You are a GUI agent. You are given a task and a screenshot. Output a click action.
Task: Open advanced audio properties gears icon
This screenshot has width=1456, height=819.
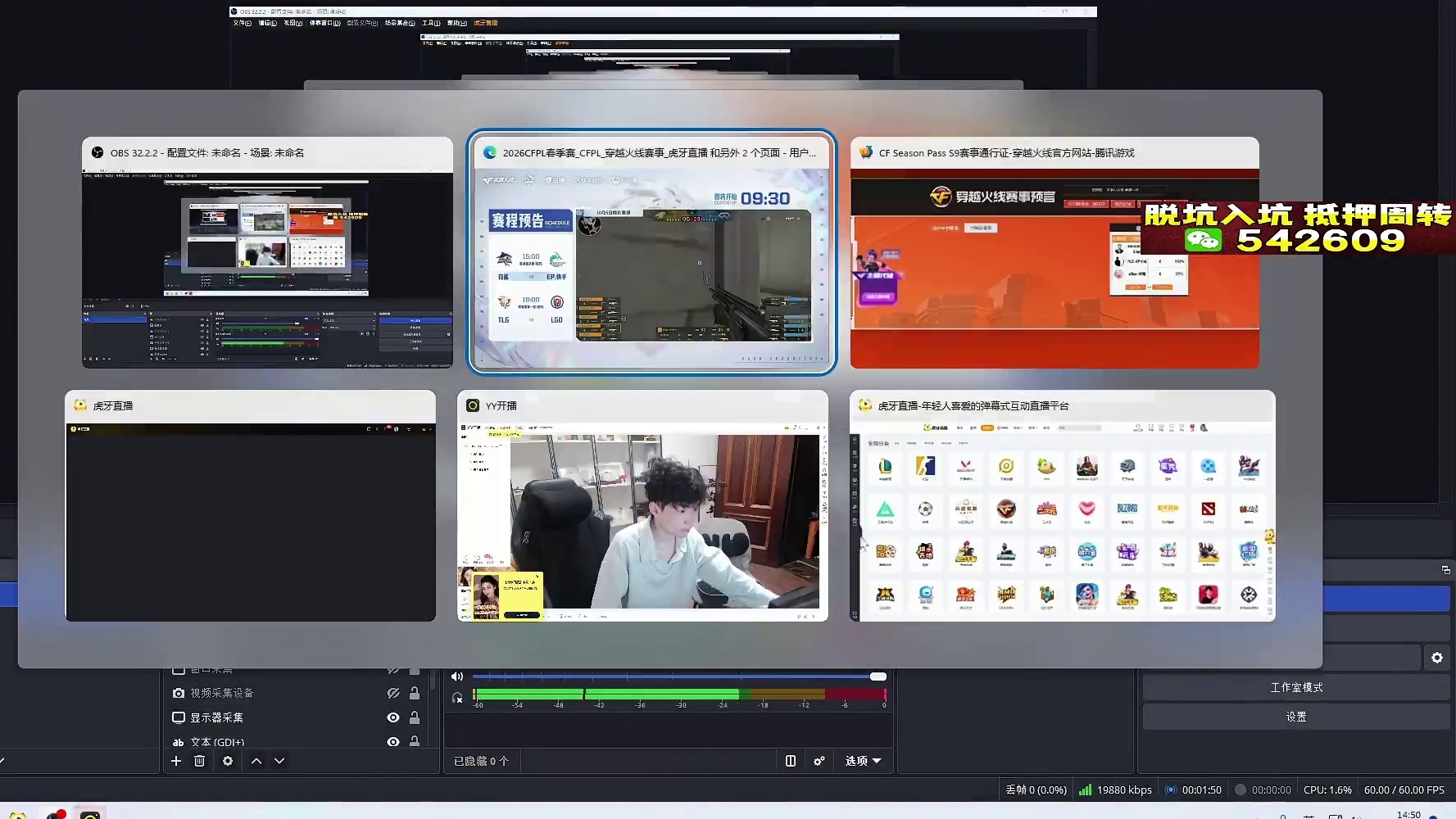coord(819,761)
